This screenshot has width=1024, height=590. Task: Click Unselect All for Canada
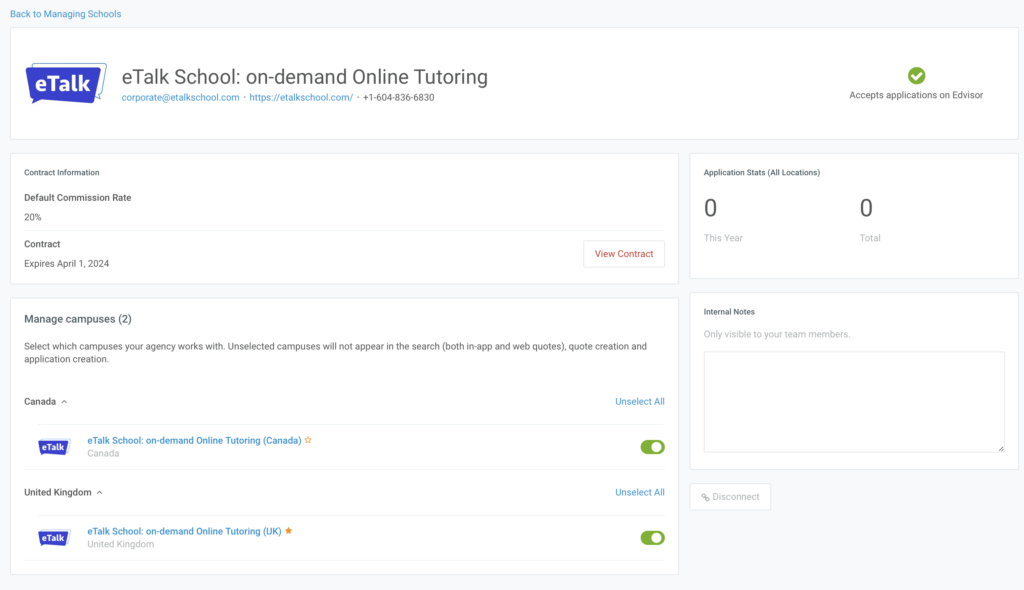coord(639,401)
